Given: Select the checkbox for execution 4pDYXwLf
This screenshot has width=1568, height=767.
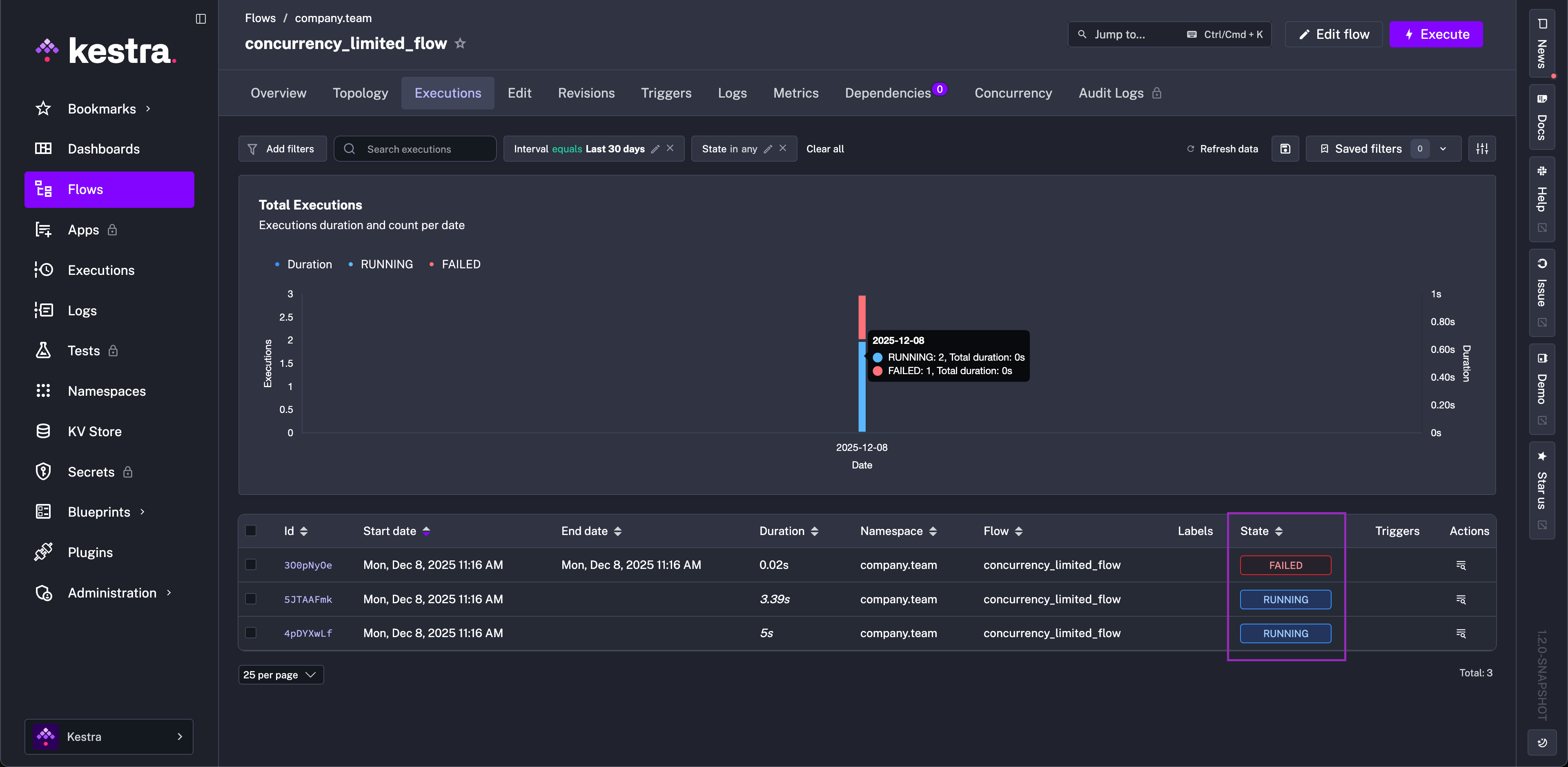Looking at the screenshot, I should [x=251, y=633].
